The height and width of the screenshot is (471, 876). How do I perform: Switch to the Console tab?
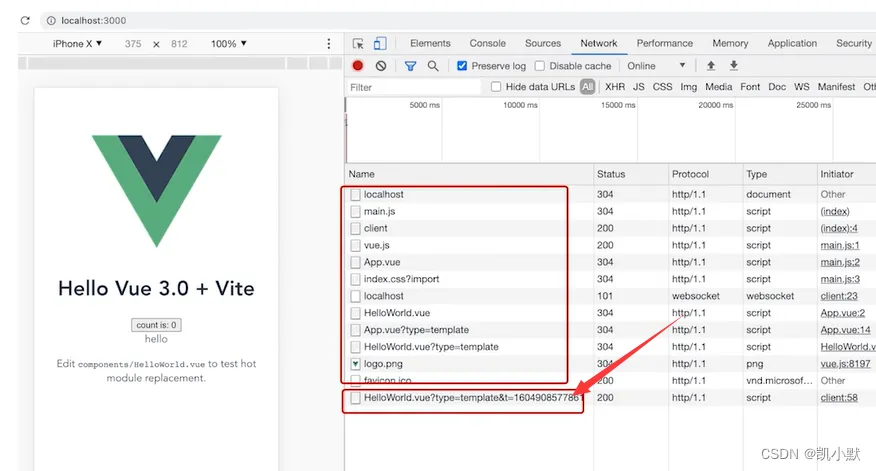[488, 43]
